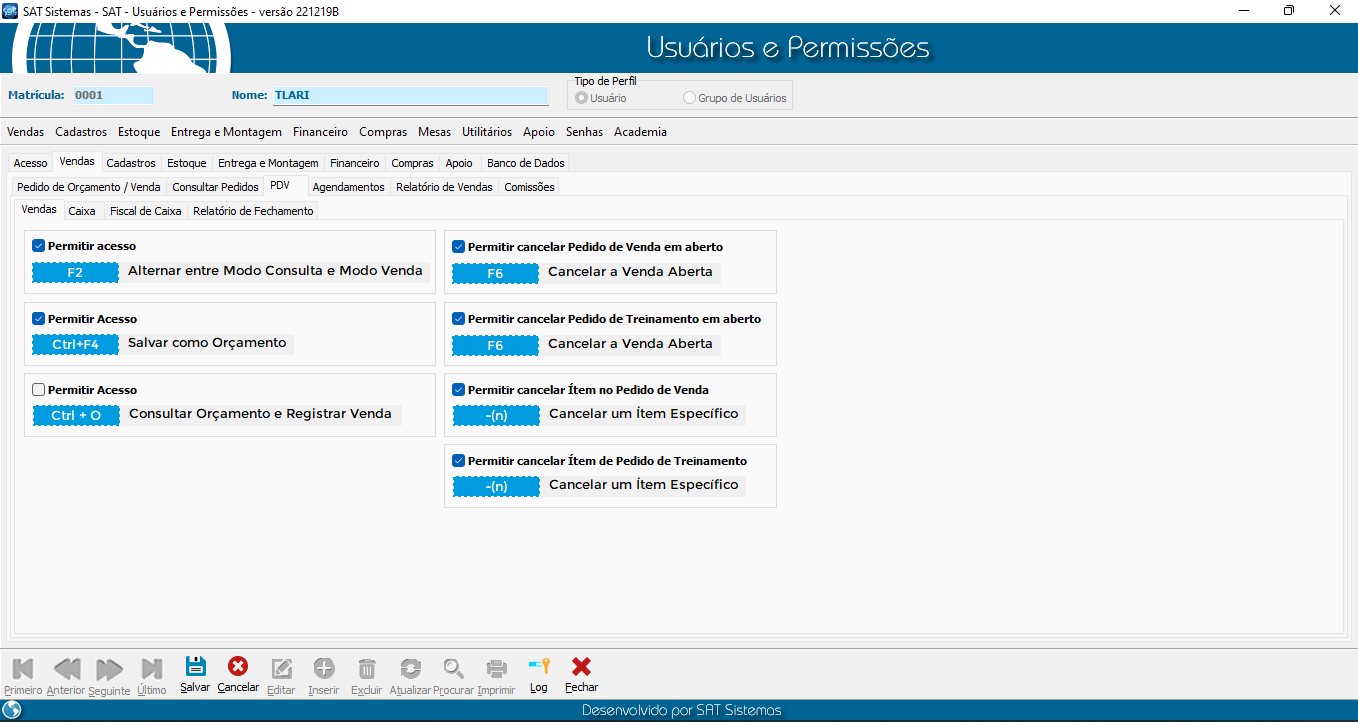
Task: Click the Salvar floppy disk icon
Action: tap(195, 668)
